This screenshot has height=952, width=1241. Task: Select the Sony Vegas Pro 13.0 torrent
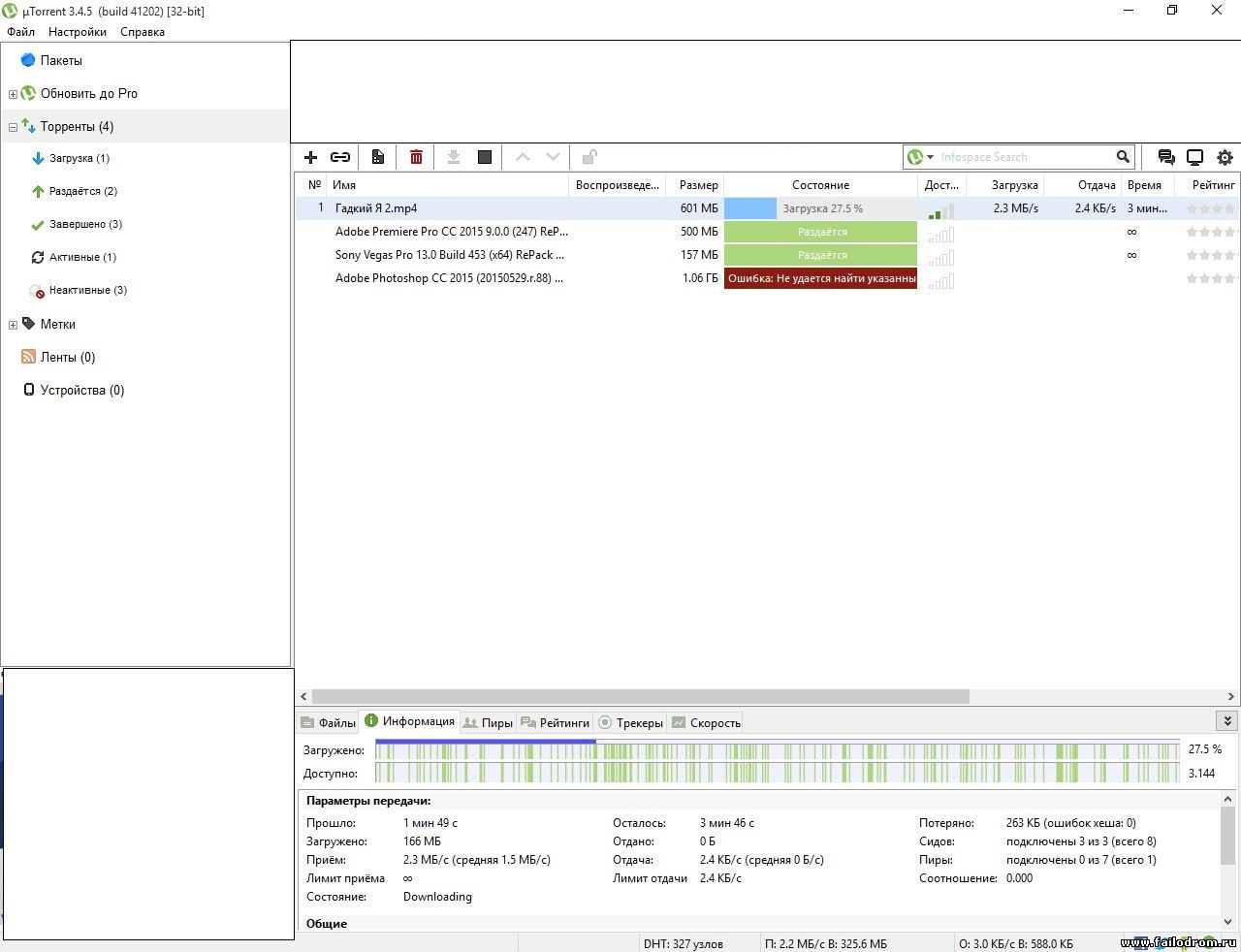pyautogui.click(x=766, y=255)
